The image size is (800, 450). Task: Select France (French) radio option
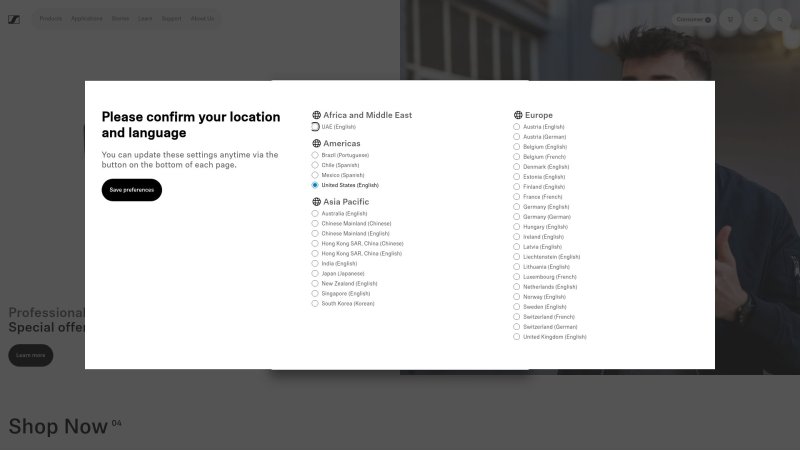[517, 197]
